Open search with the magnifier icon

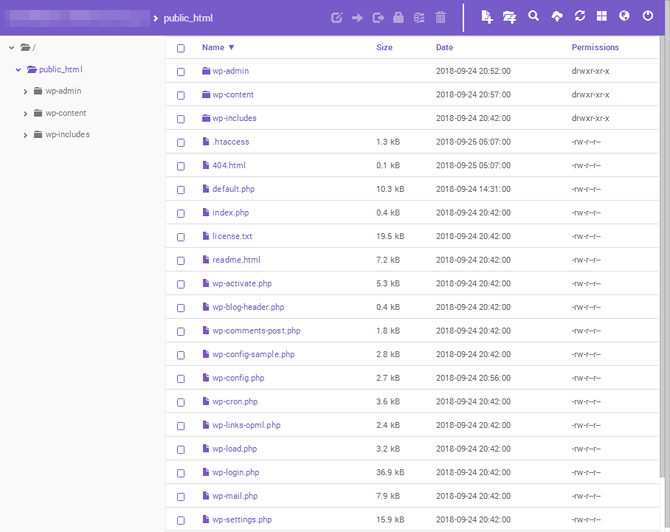[533, 16]
